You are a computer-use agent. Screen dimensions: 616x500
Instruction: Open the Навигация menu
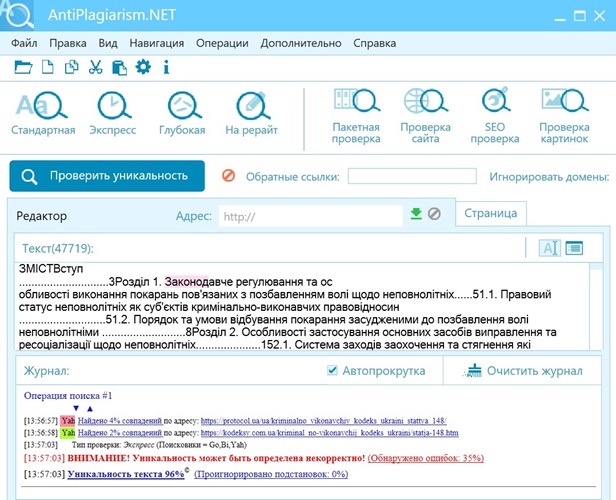click(157, 43)
